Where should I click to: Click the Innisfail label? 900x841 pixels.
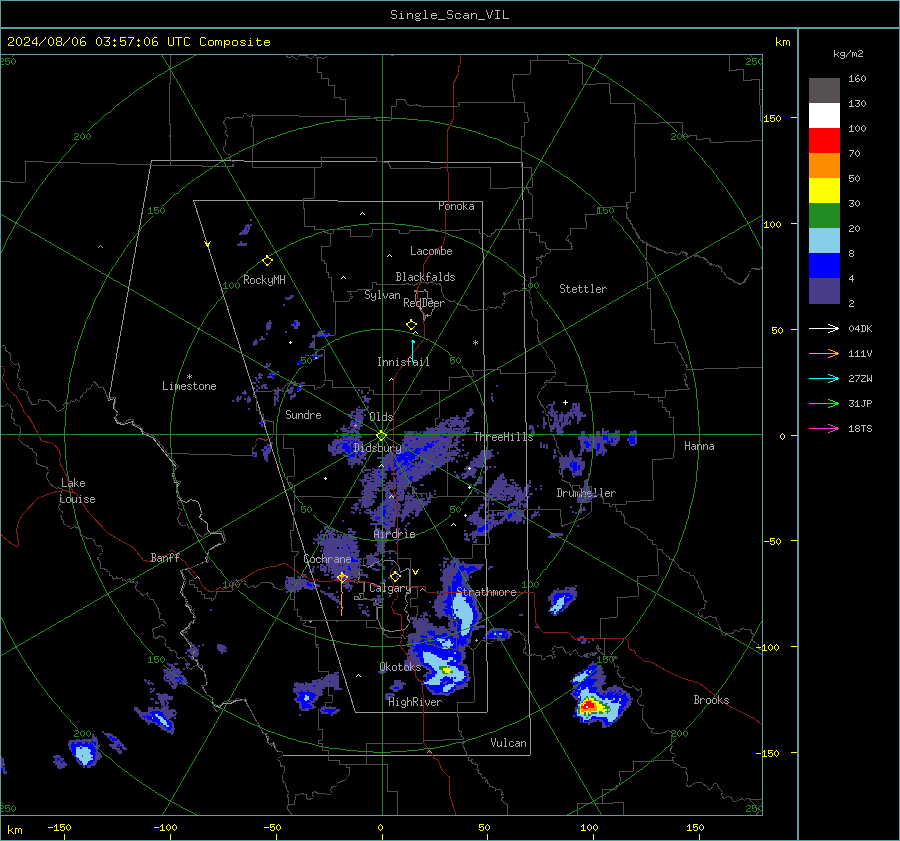(403, 362)
